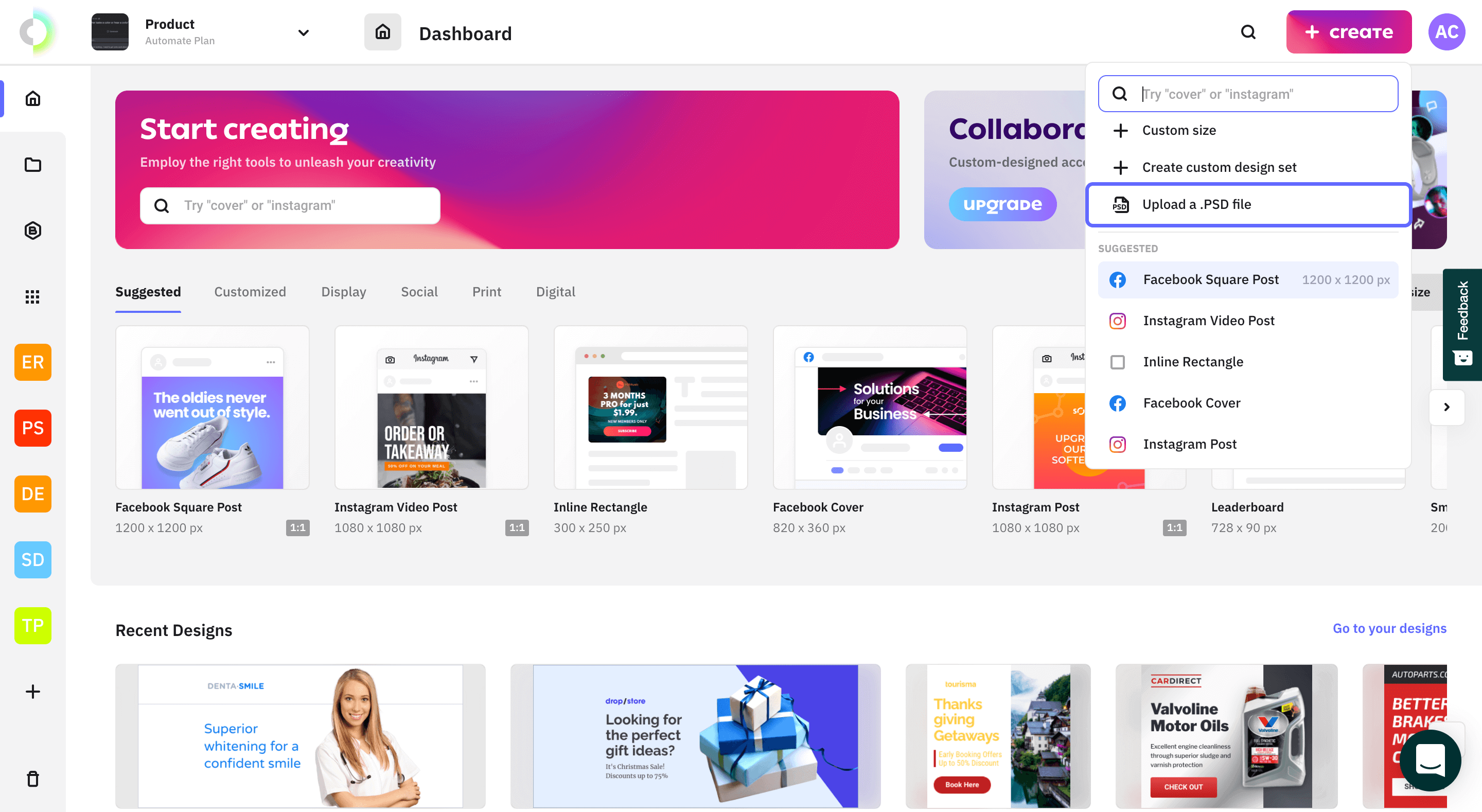Click the Custom size option
This screenshot has height=812, width=1482.
[1180, 130]
